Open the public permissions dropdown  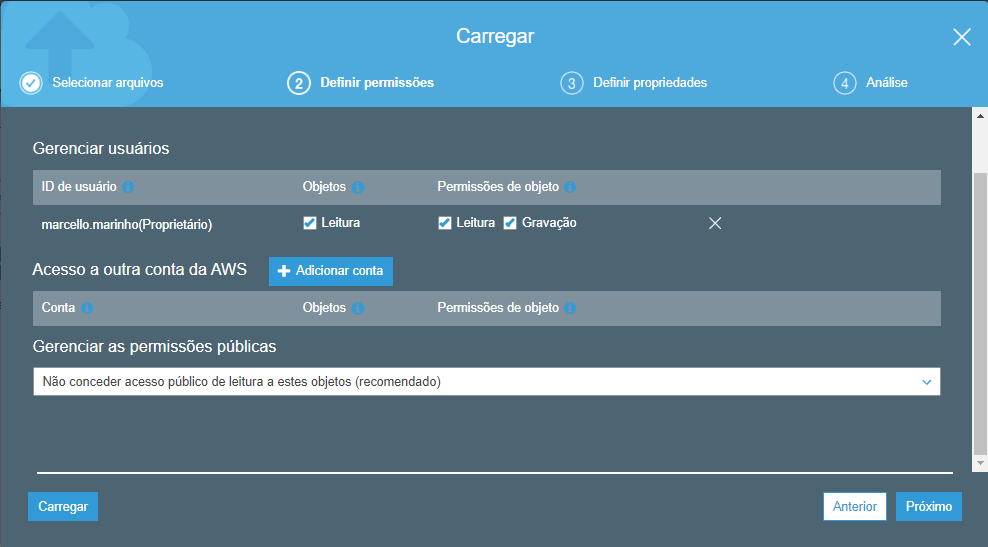coord(486,382)
